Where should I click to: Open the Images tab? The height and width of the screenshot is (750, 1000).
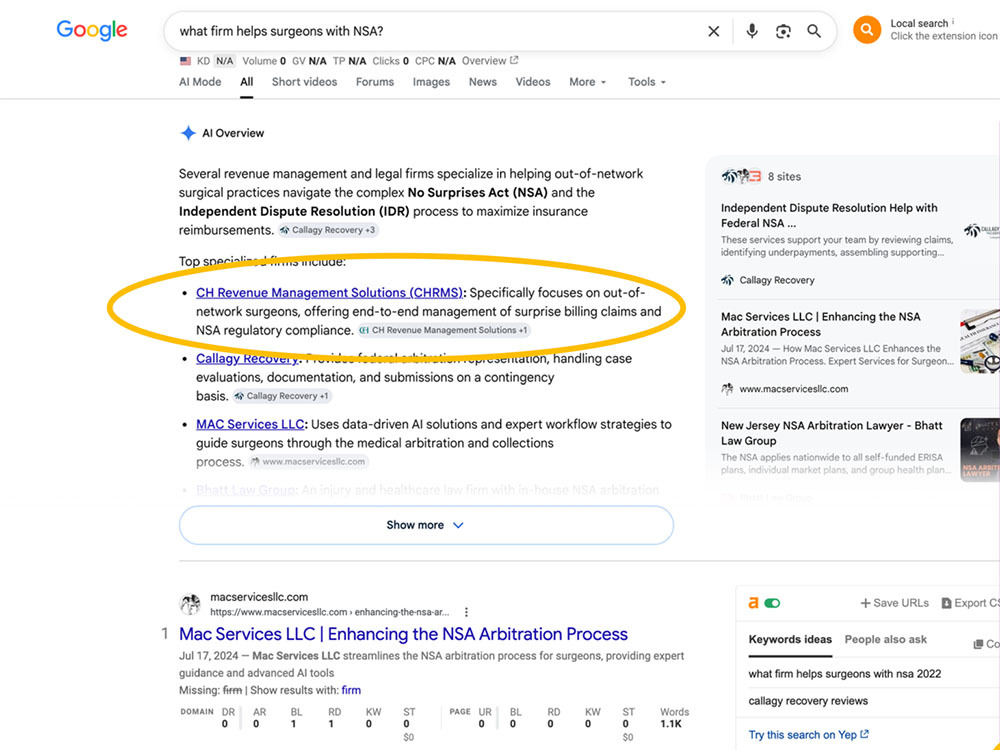click(431, 82)
